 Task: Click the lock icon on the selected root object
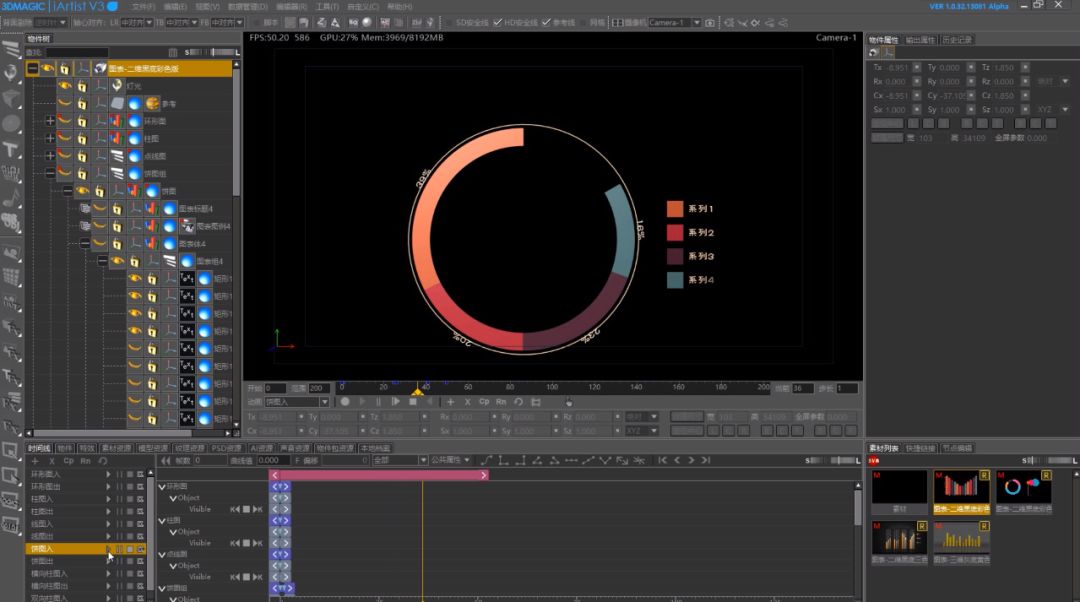65,68
